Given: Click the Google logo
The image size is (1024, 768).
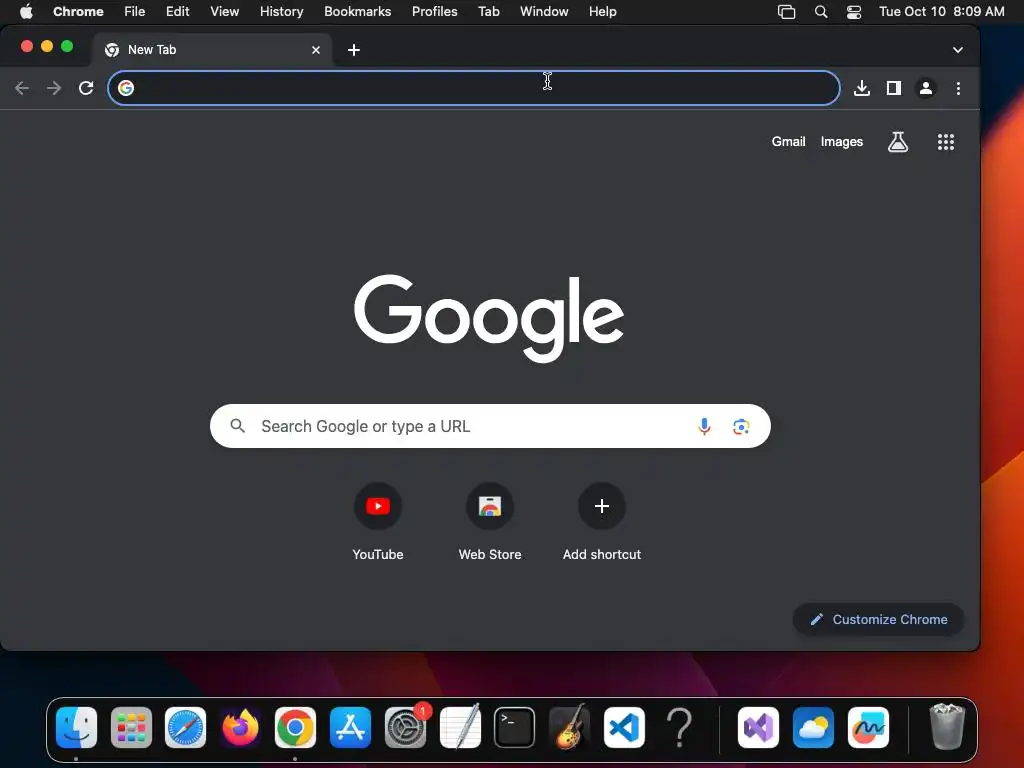Looking at the screenshot, I should (488, 318).
